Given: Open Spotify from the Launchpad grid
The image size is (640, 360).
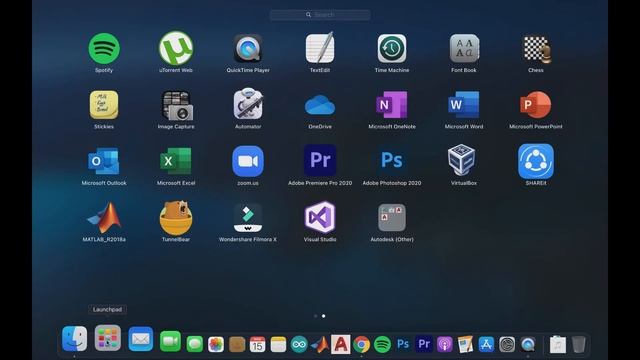Looking at the screenshot, I should pyautogui.click(x=104, y=49).
